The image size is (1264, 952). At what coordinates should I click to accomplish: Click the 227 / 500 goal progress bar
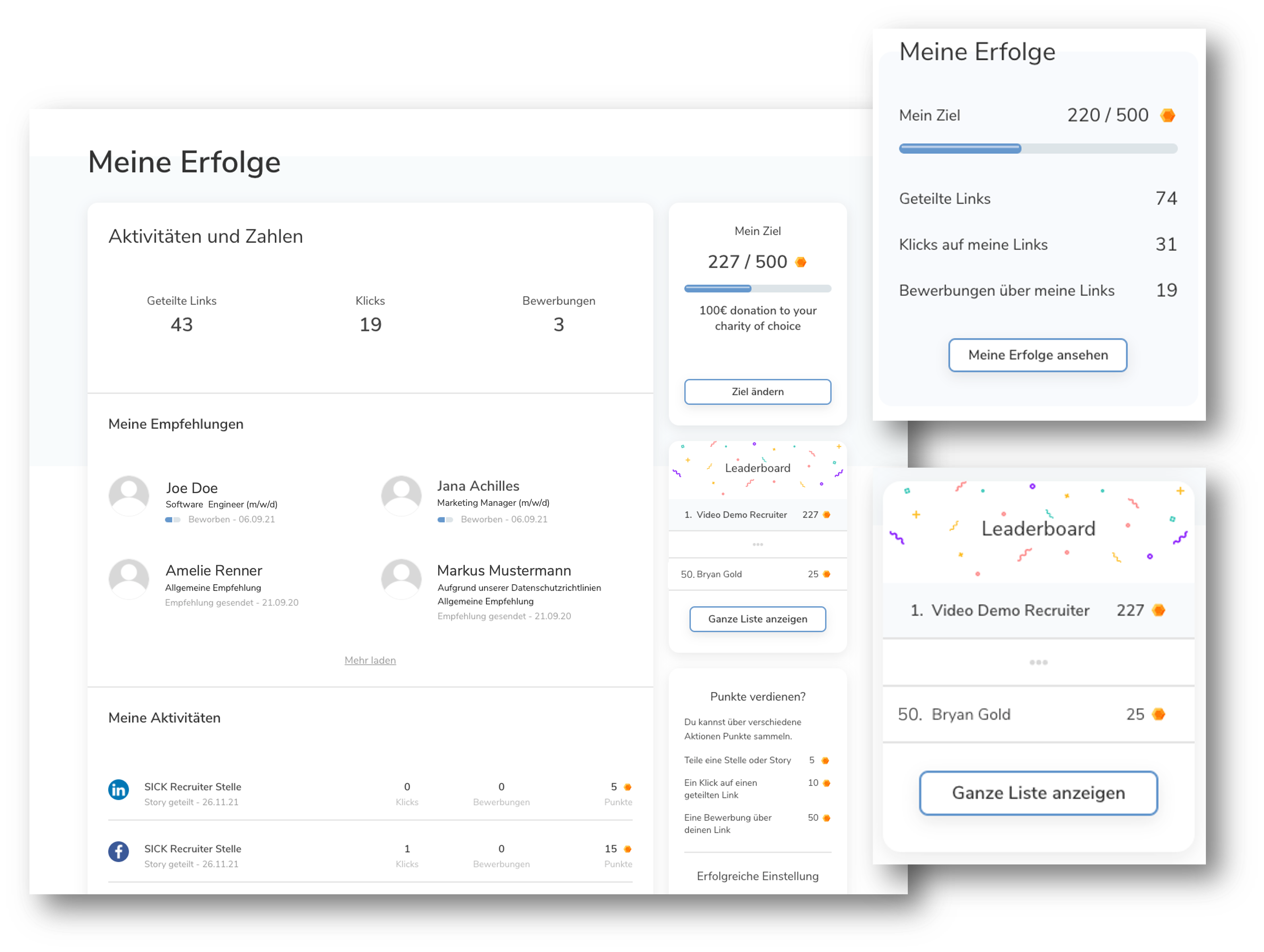click(758, 289)
